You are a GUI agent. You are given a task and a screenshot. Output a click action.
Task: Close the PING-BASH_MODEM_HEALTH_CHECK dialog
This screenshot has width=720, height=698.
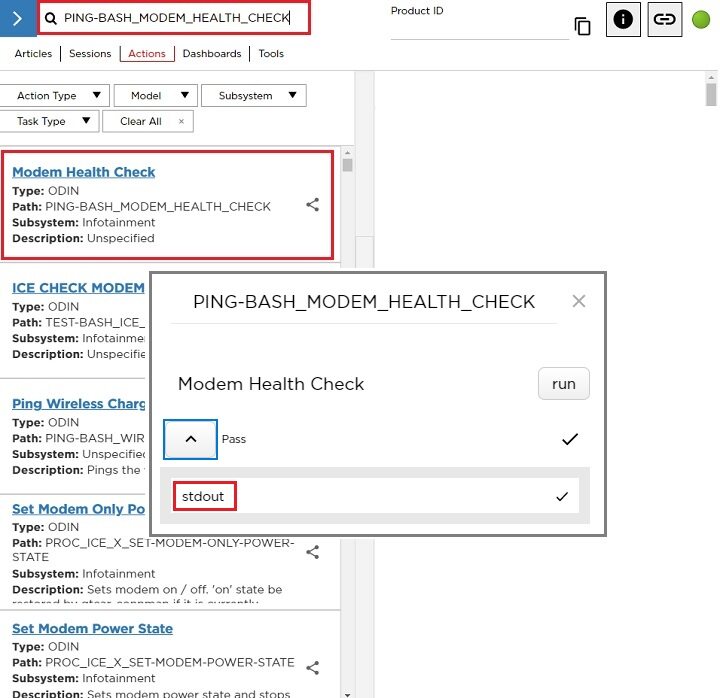pos(578,301)
